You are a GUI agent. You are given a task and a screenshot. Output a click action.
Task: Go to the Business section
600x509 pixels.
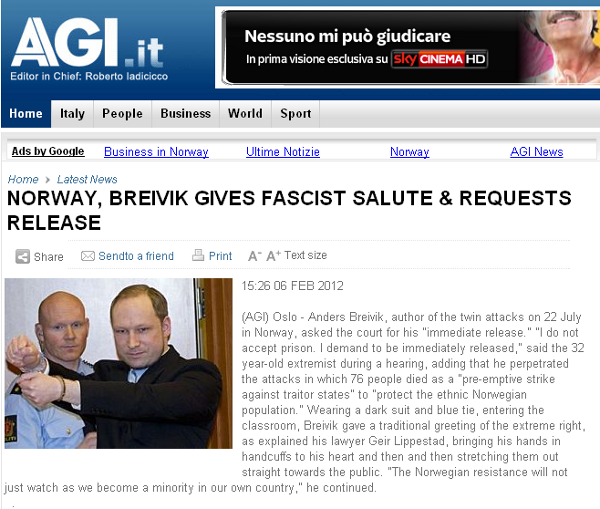pos(186,114)
